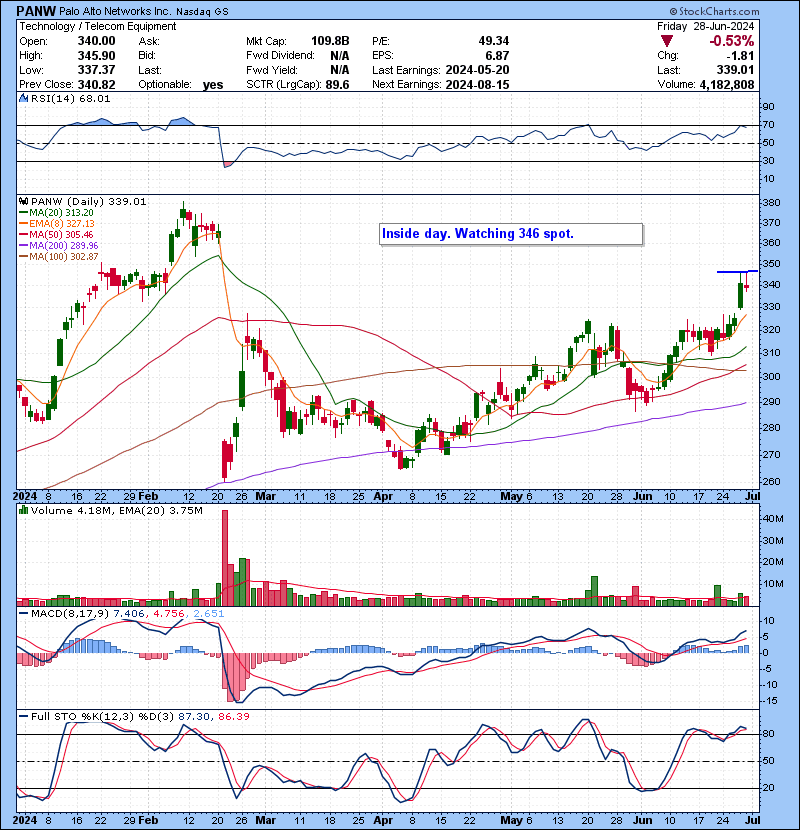This screenshot has width=800, height=830.
Task: Click the Next Earnings 2024-08-15 date
Action: coord(478,84)
